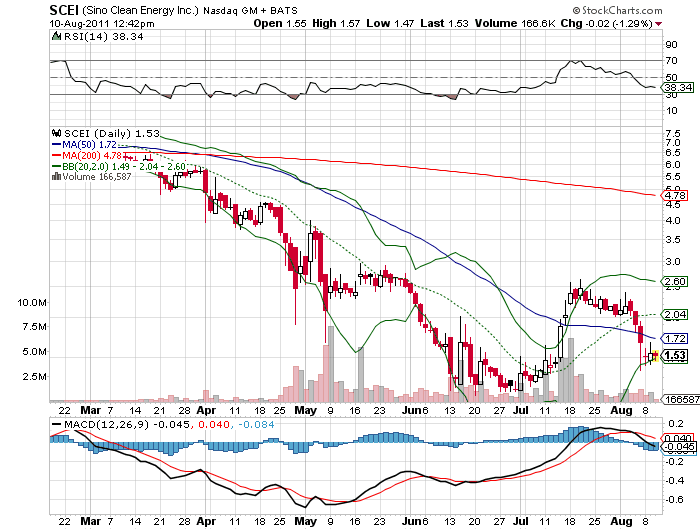This screenshot has height=530, width=700.
Task: Click the bold 1.53 last price tag
Action: [x=675, y=355]
